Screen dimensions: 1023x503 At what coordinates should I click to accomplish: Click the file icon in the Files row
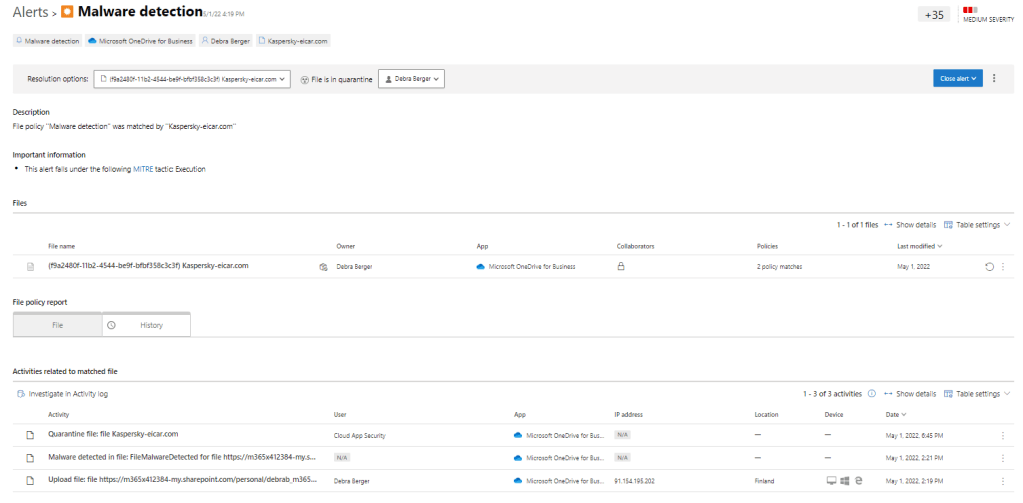[30, 267]
